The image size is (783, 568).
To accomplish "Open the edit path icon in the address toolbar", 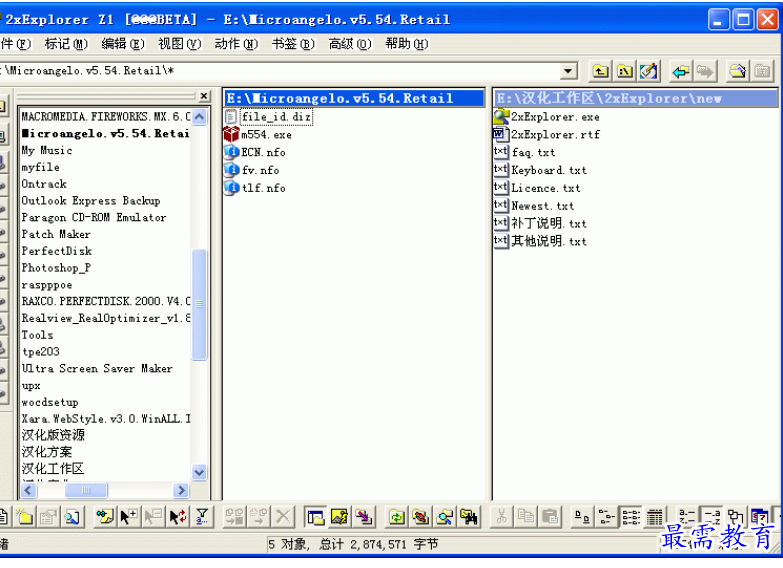I will pyautogui.click(x=649, y=71).
